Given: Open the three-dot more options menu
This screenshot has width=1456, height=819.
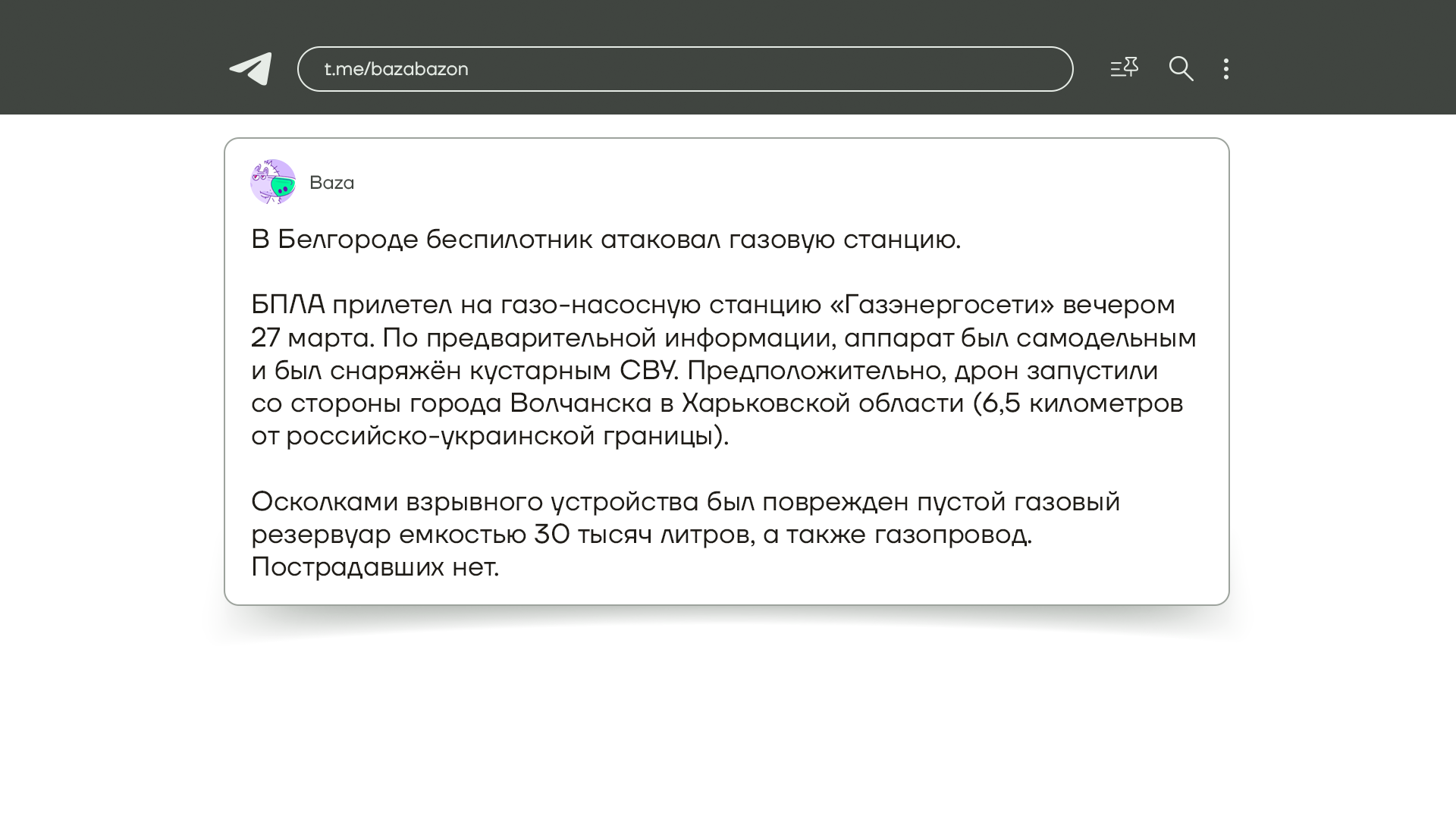Looking at the screenshot, I should pos(1225,69).
